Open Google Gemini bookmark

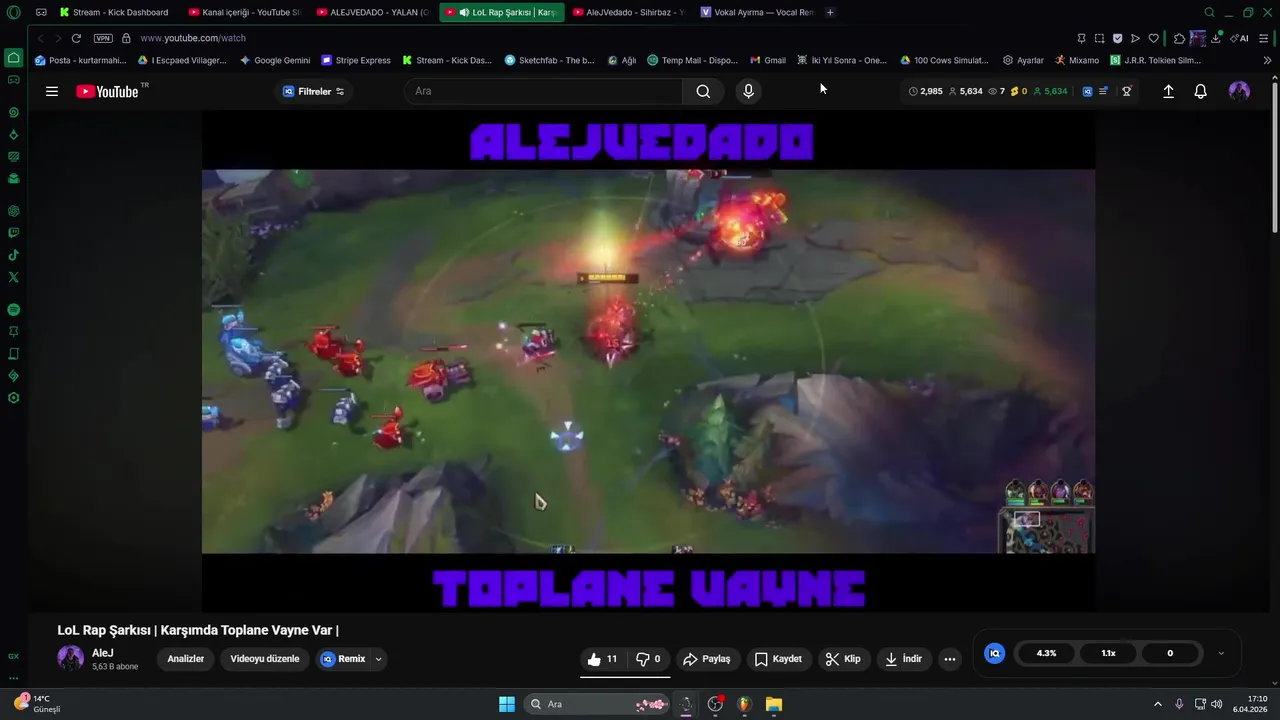click(x=274, y=60)
